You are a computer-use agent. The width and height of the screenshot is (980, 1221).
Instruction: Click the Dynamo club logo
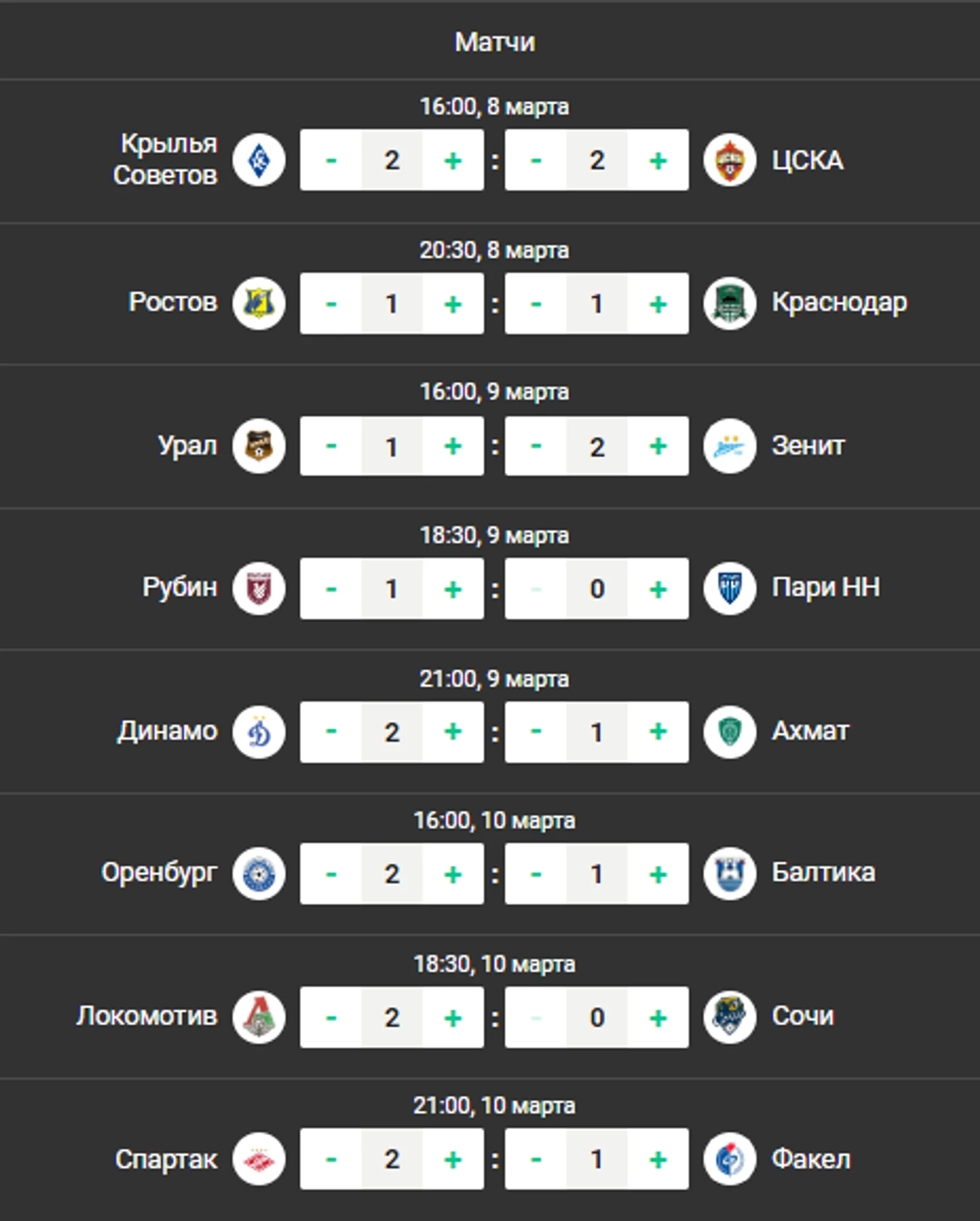pos(258,732)
